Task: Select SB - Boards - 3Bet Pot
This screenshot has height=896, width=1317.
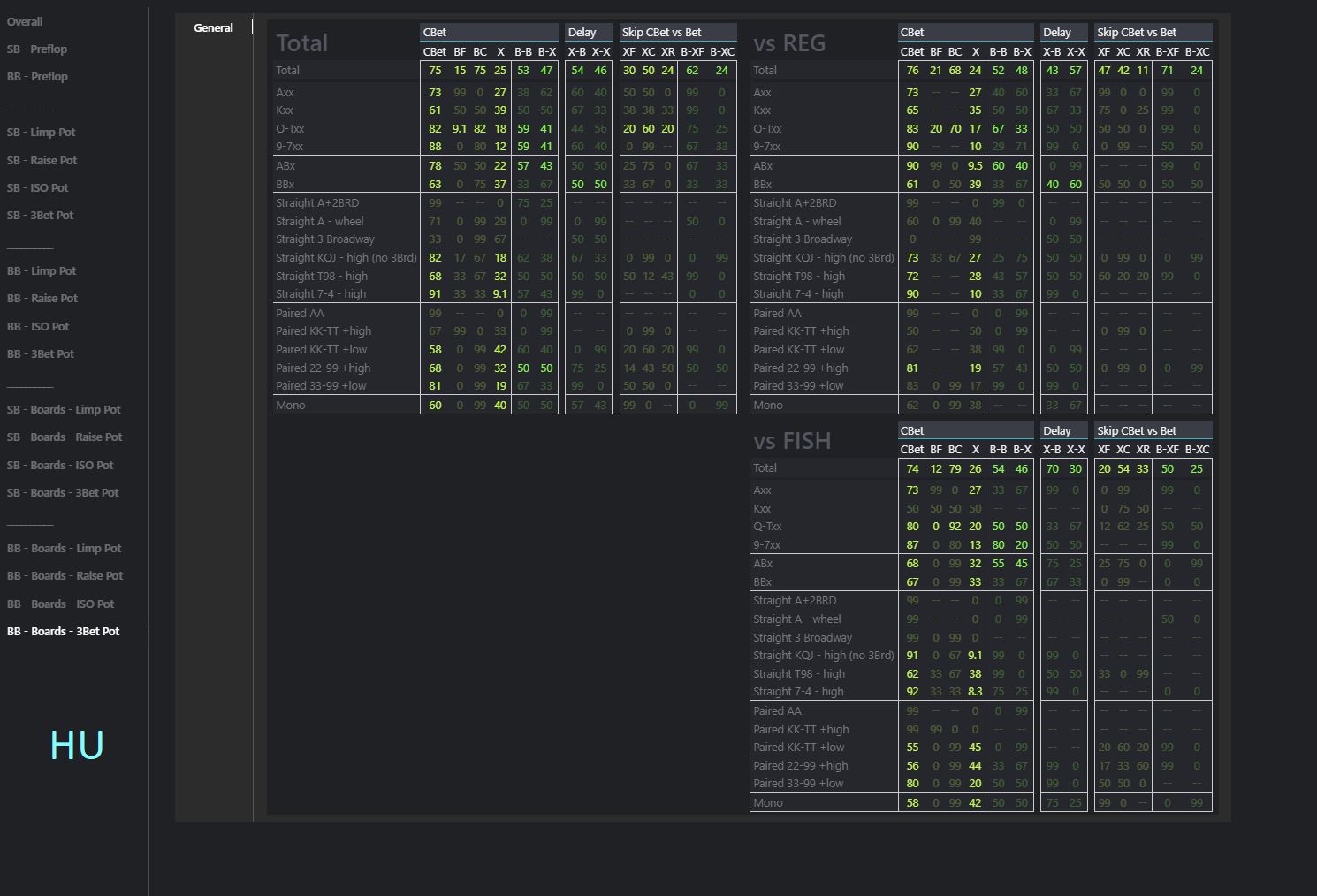Action: coord(63,492)
